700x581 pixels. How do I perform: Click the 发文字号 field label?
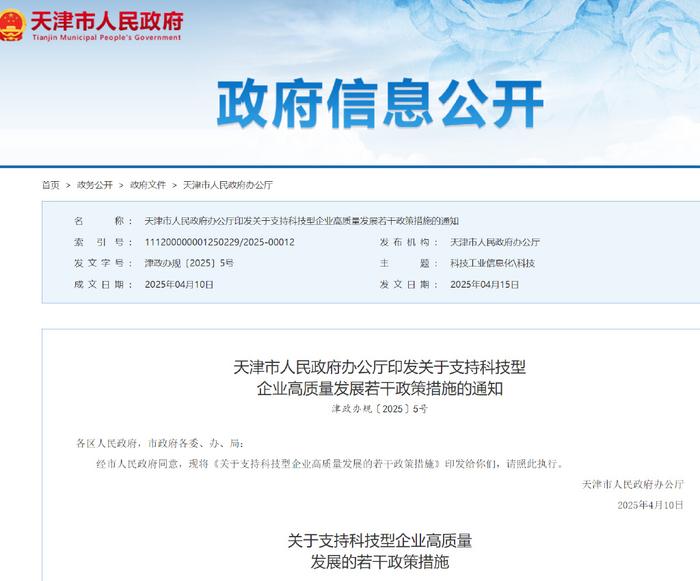point(103,263)
